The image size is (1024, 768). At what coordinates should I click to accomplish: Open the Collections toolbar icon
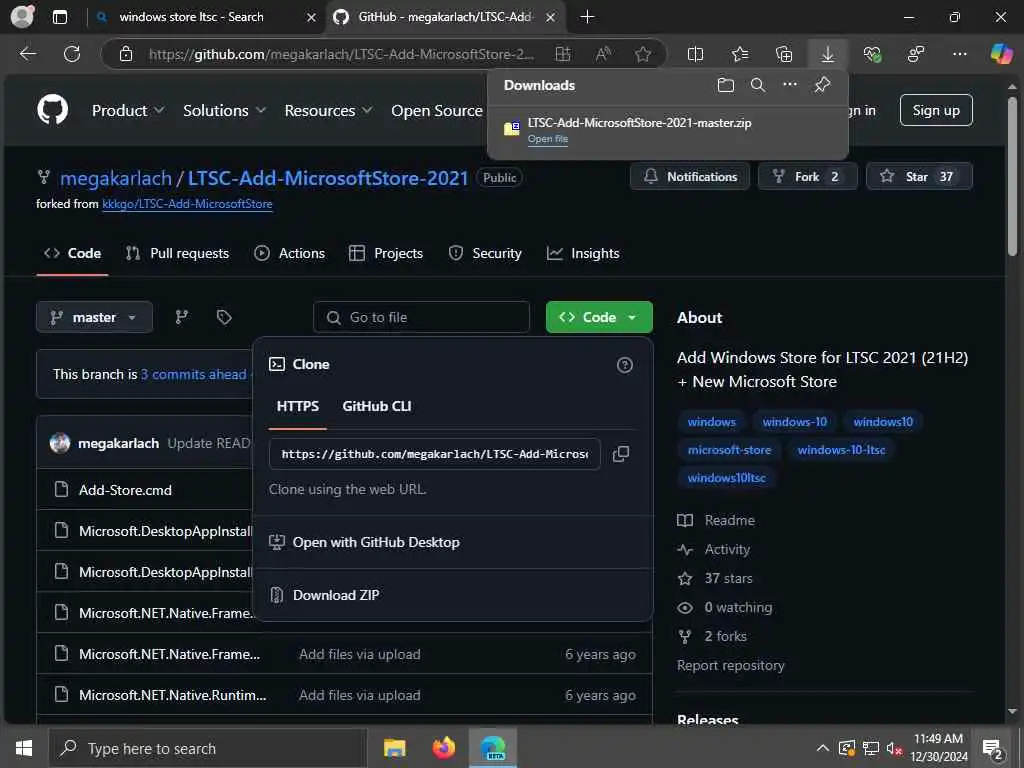coord(784,54)
